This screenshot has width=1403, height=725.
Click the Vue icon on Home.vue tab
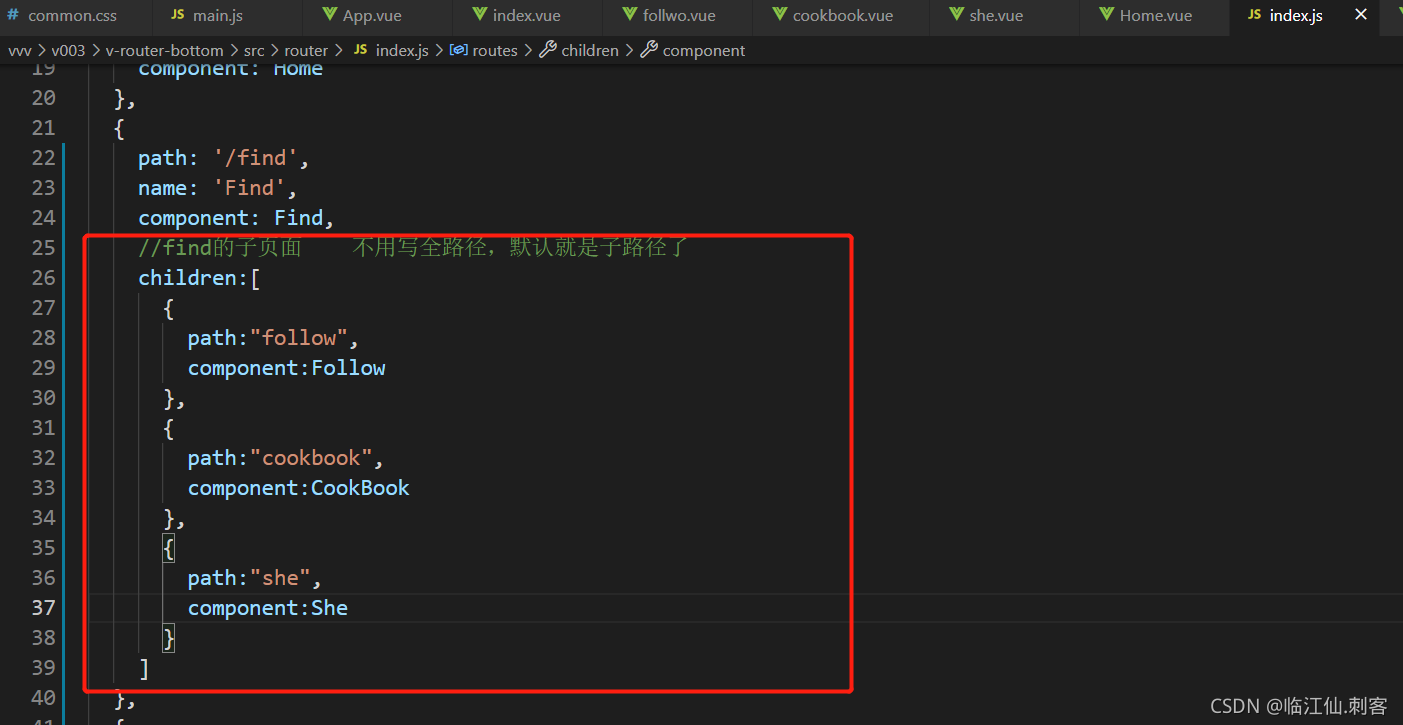tap(1106, 15)
